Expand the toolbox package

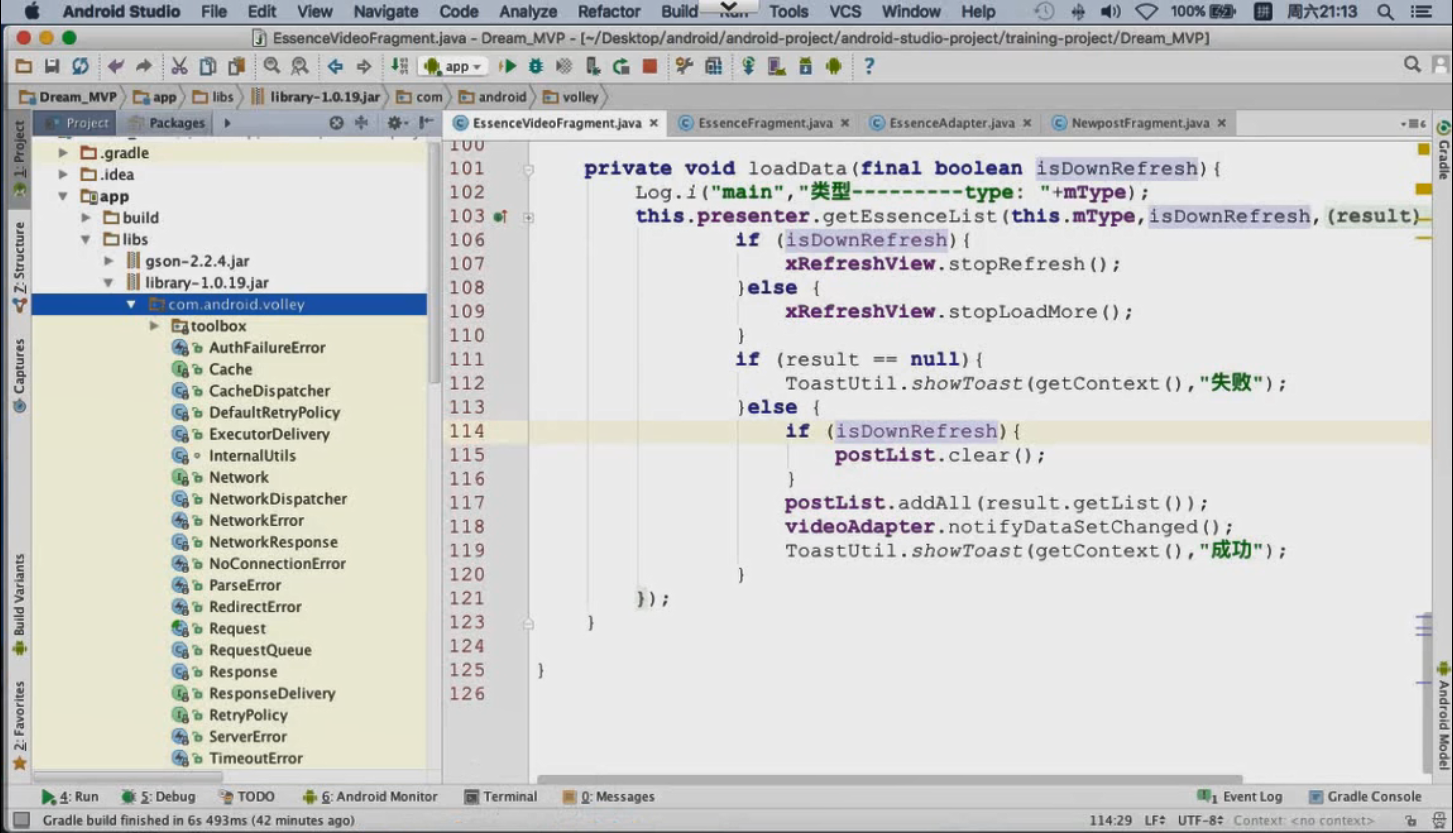(x=154, y=326)
